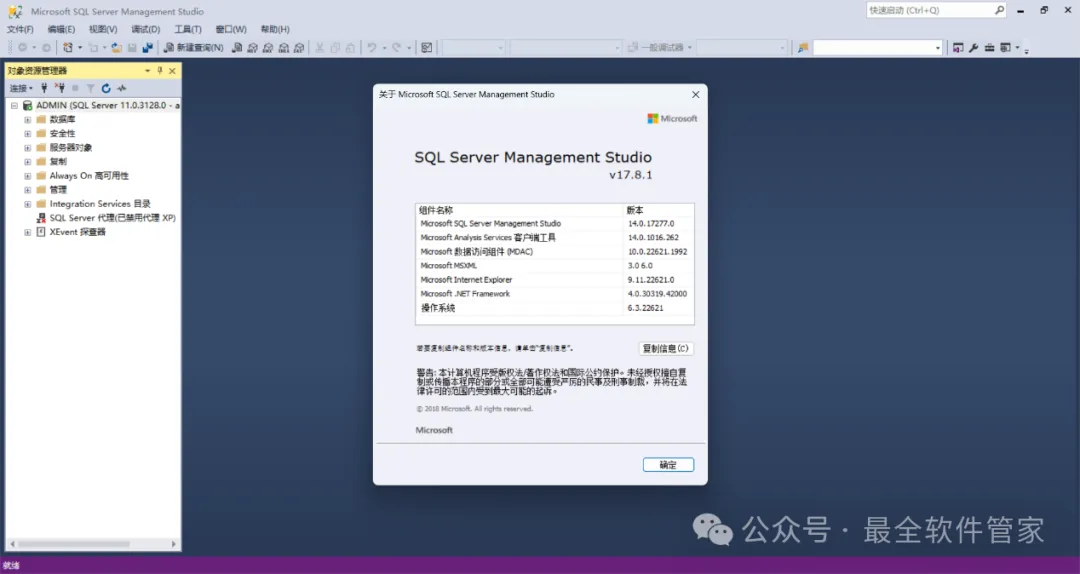This screenshot has height=574, width=1080.
Task: Click the toolbar overflow options arrow
Action: [1026, 50]
